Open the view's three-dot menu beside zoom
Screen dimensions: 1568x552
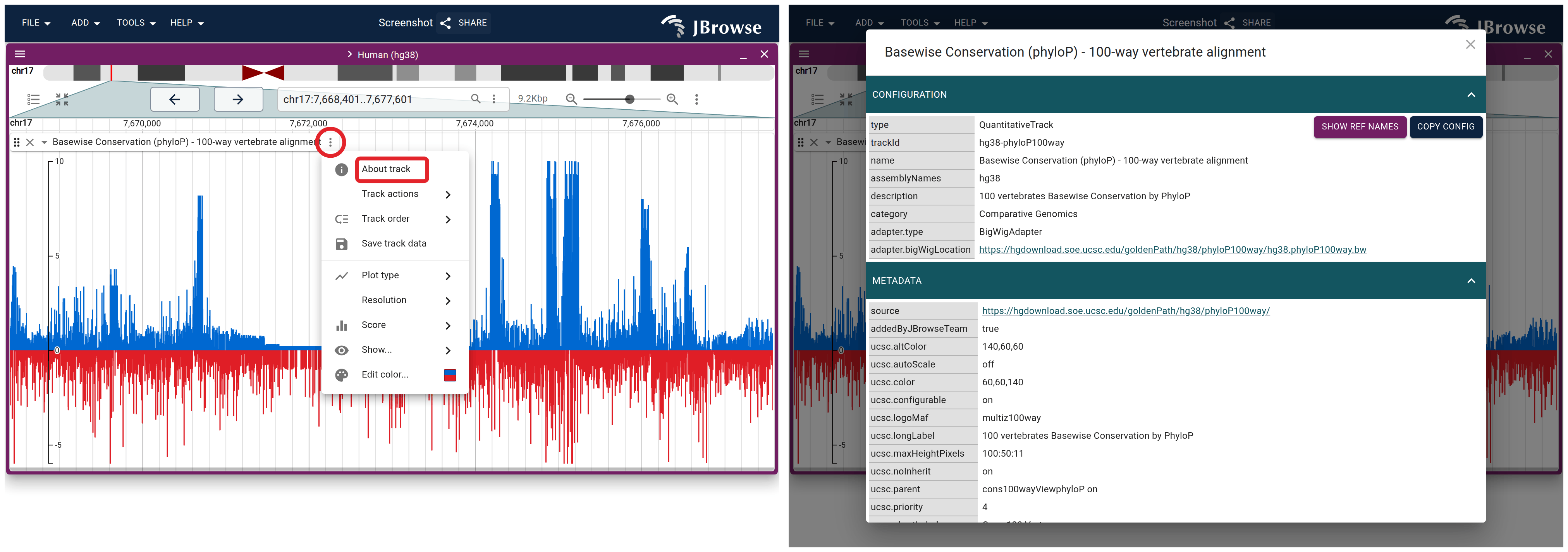[696, 99]
